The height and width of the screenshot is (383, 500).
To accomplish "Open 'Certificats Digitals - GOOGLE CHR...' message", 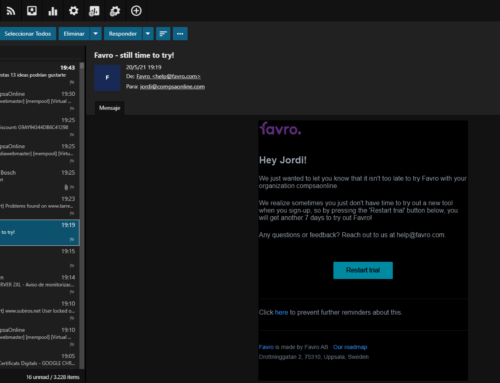I will pyautogui.click(x=39, y=360).
